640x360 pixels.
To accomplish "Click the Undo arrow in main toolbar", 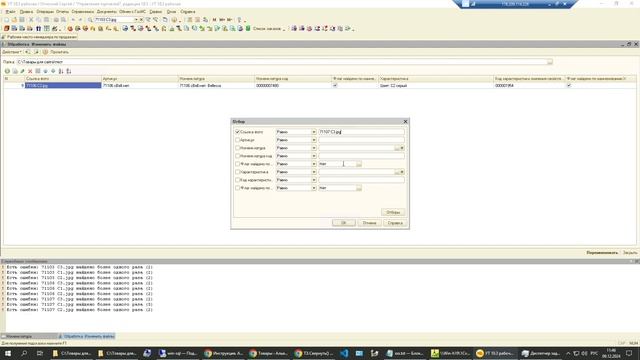I will [73, 20].
